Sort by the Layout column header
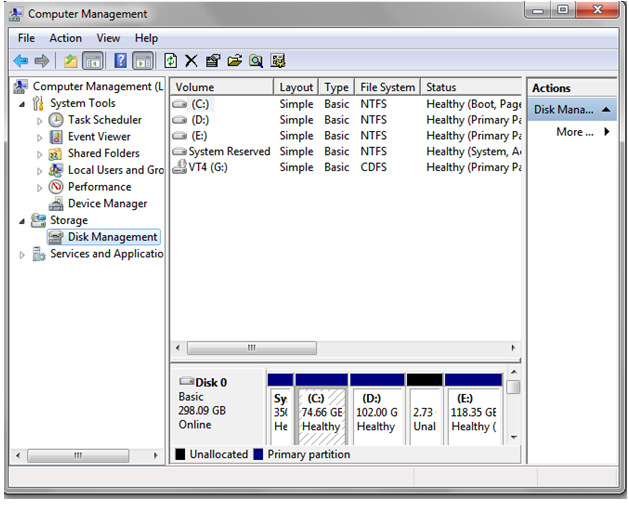This screenshot has width=629, height=505. 296,87
